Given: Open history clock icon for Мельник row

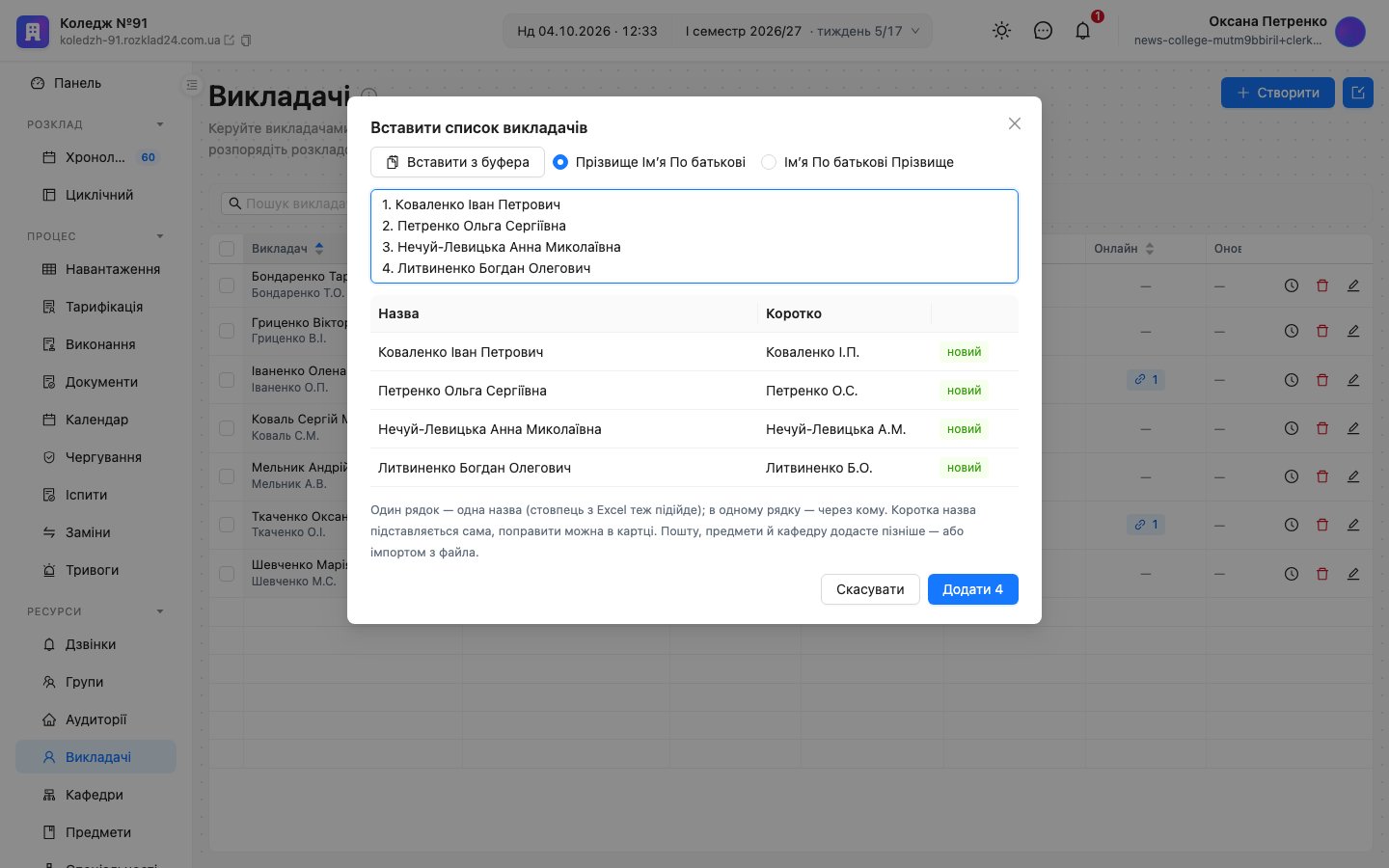Looking at the screenshot, I should point(1292,476).
